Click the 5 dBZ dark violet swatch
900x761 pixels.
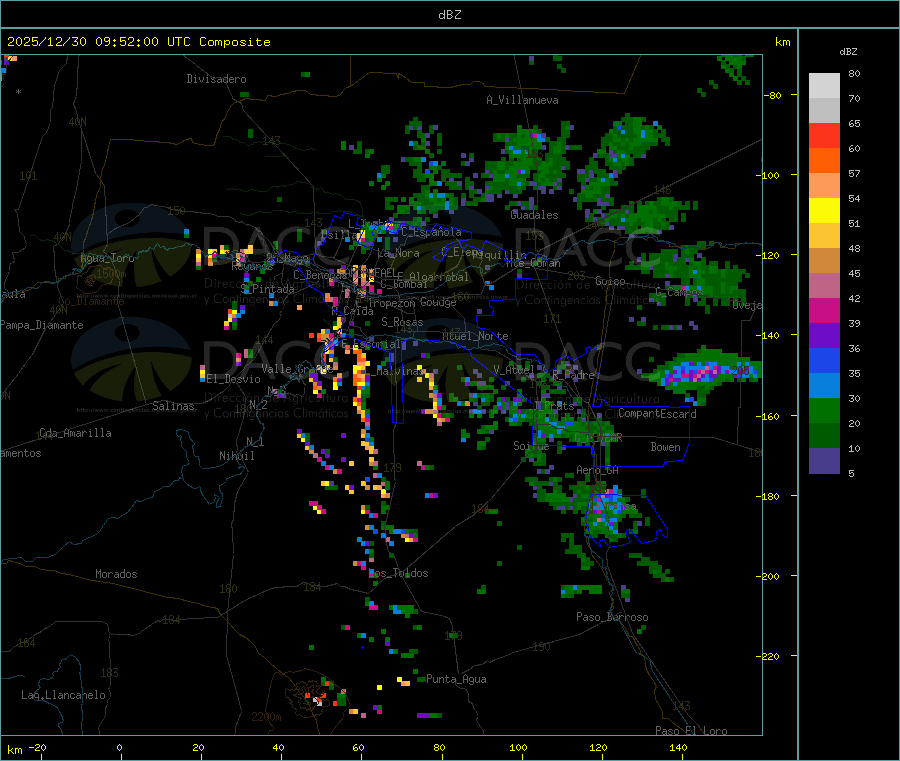click(x=824, y=461)
